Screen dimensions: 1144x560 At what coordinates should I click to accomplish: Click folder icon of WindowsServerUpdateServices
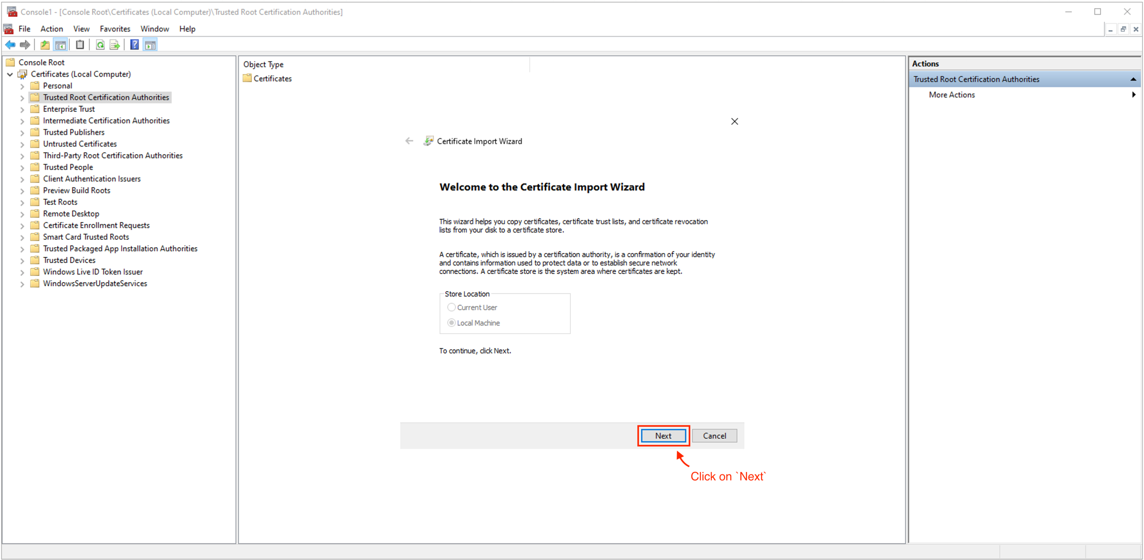pos(34,284)
